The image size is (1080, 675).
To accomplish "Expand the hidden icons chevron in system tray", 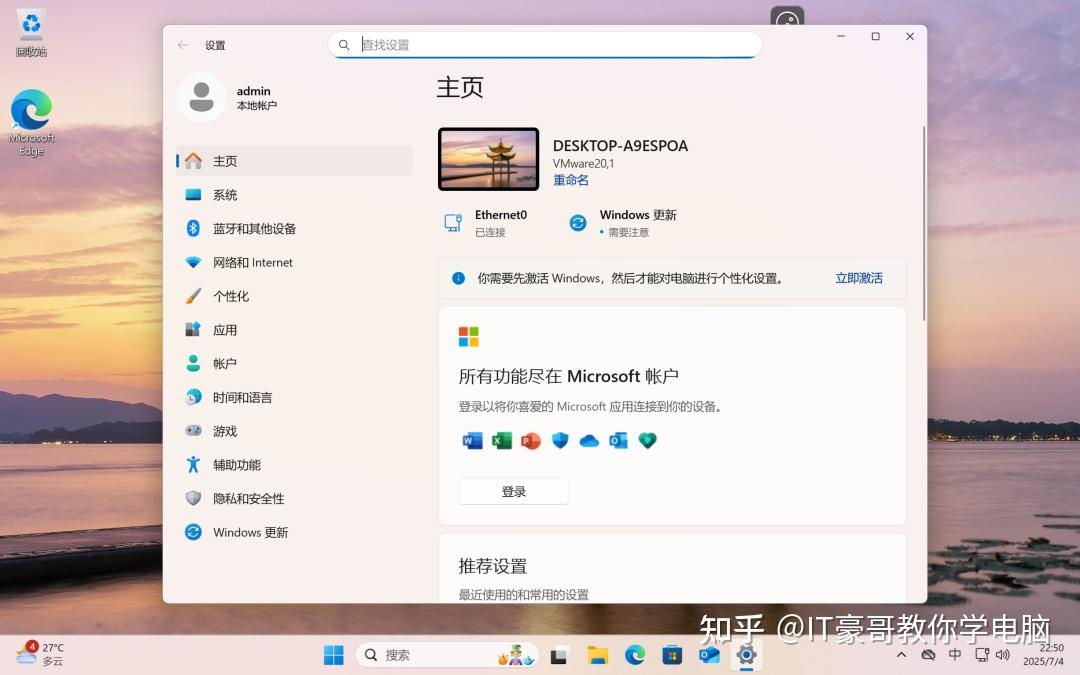I will tap(901, 655).
